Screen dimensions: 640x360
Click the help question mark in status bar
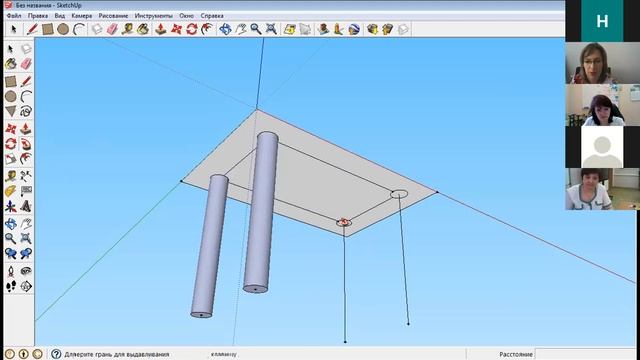pos(56,354)
